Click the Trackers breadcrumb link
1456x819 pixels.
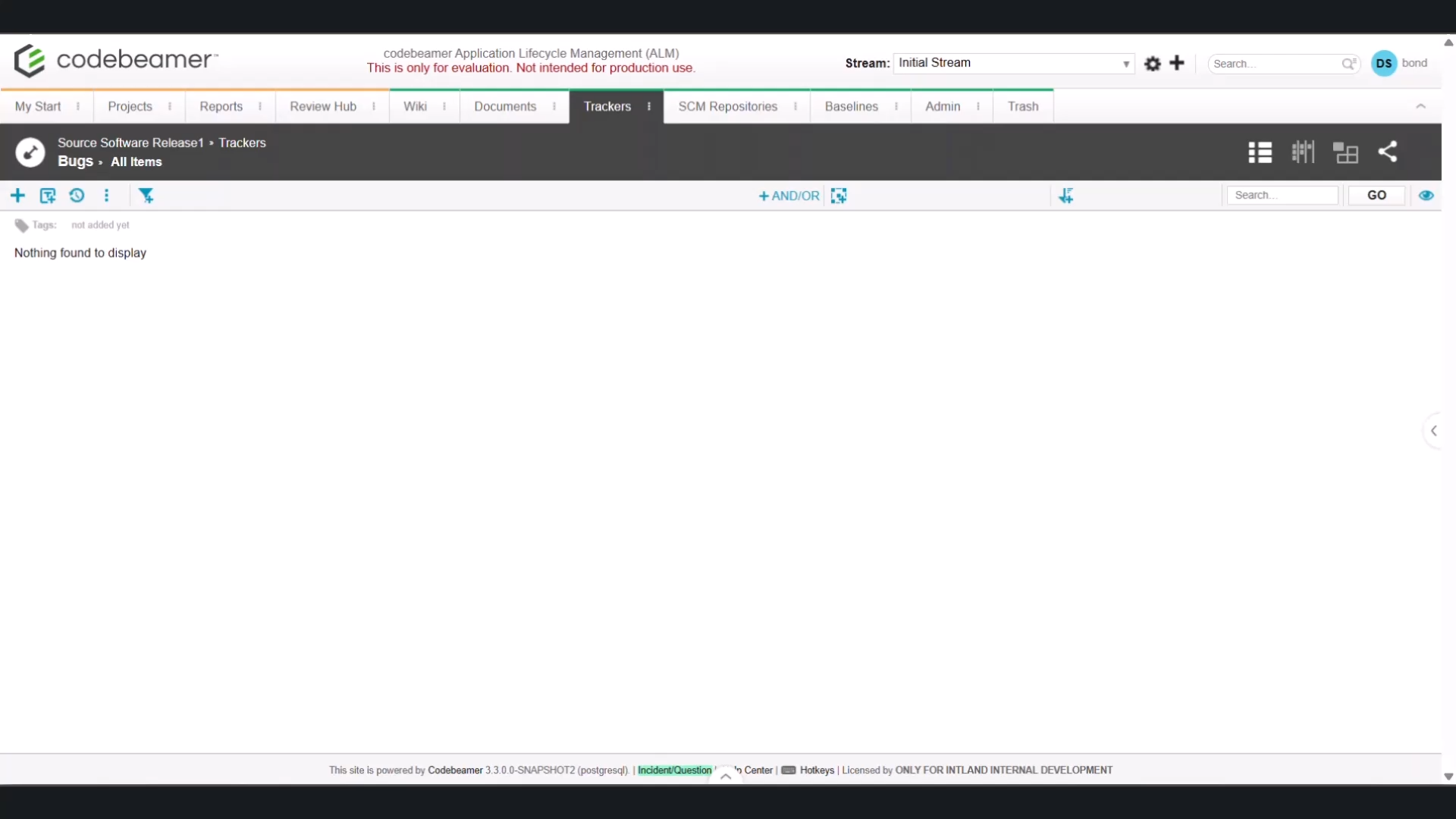click(x=243, y=143)
